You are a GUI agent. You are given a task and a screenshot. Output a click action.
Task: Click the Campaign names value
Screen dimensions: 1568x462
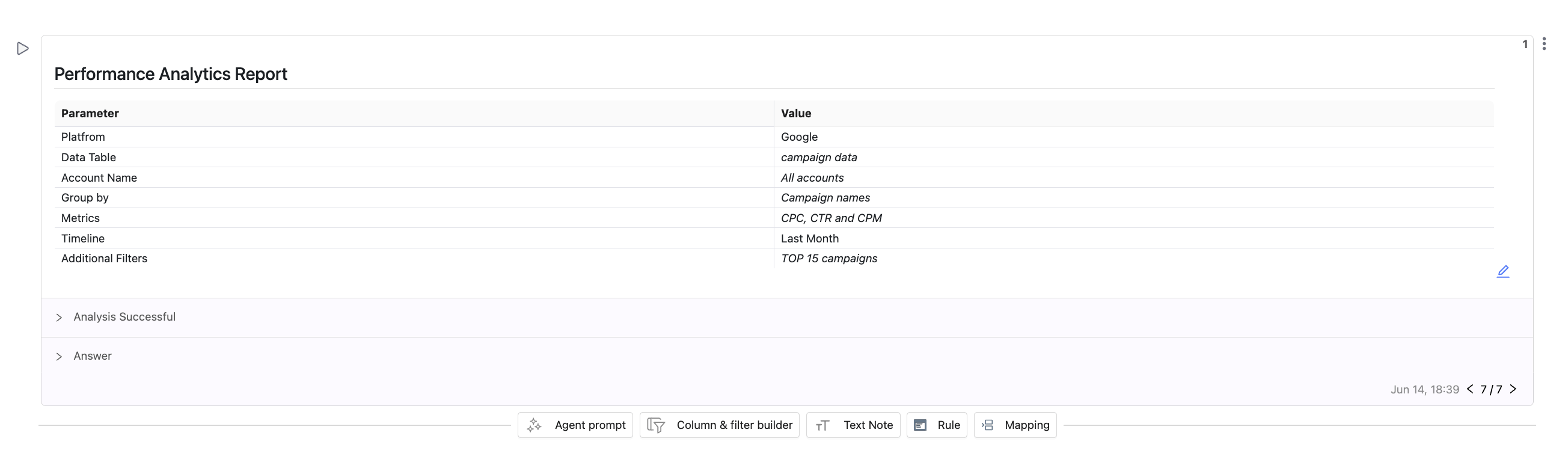825,198
